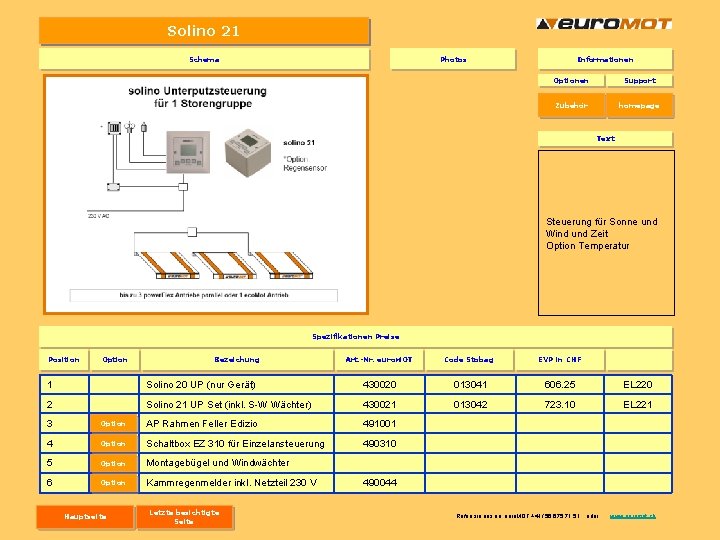Select 'Kammregenmelder inkl. Netzteil 230 V' cell

click(236, 483)
